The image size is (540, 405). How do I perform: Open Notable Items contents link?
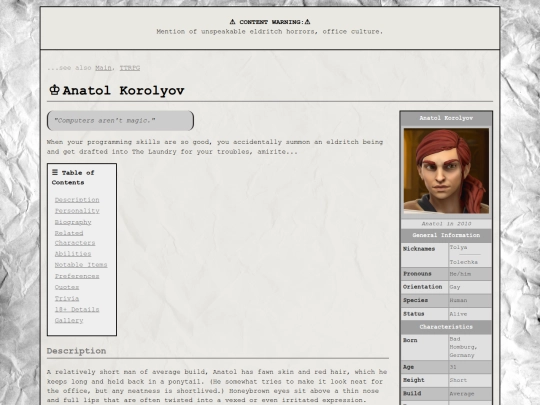(x=81, y=265)
